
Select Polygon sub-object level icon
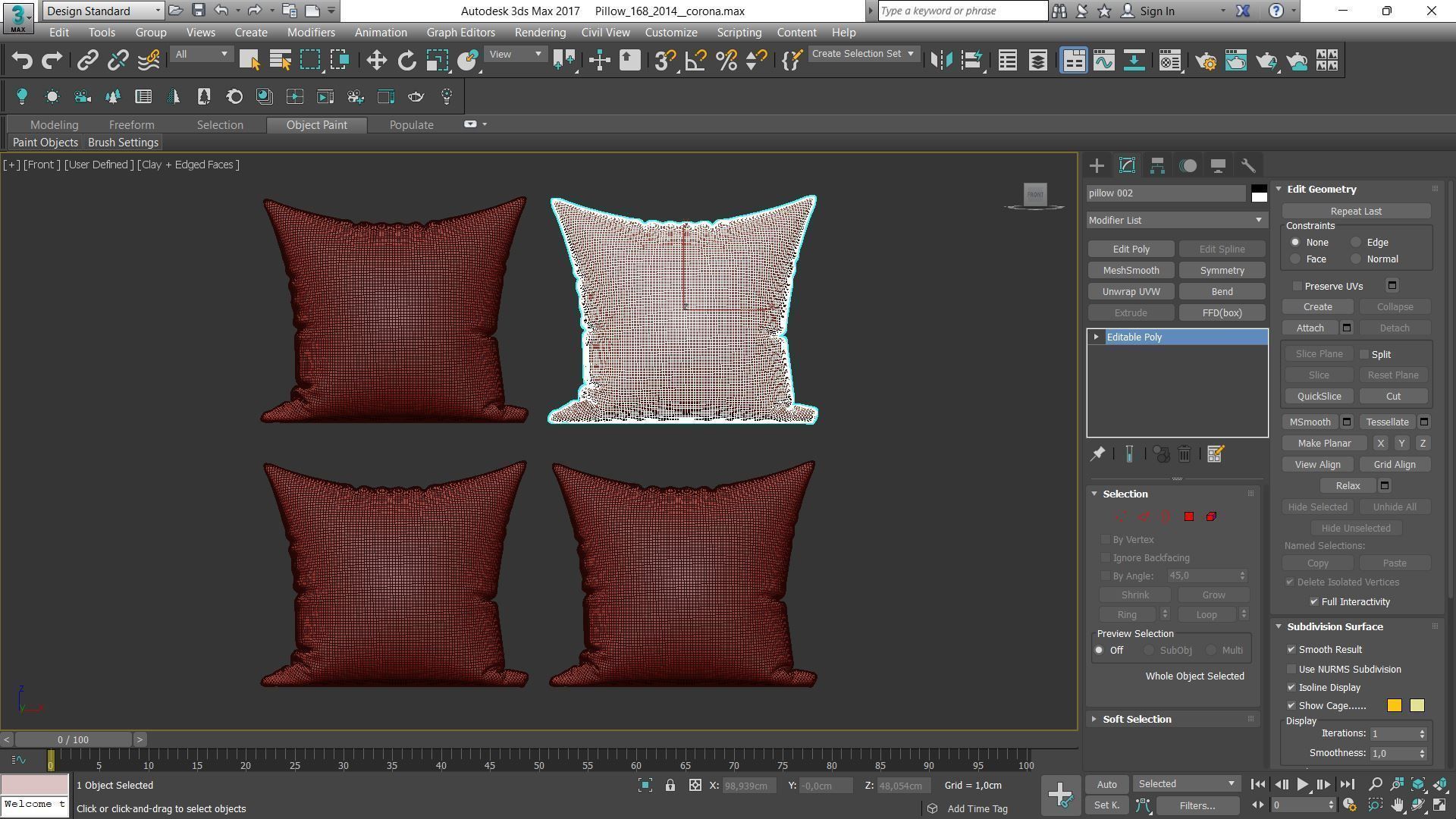[x=1189, y=516]
